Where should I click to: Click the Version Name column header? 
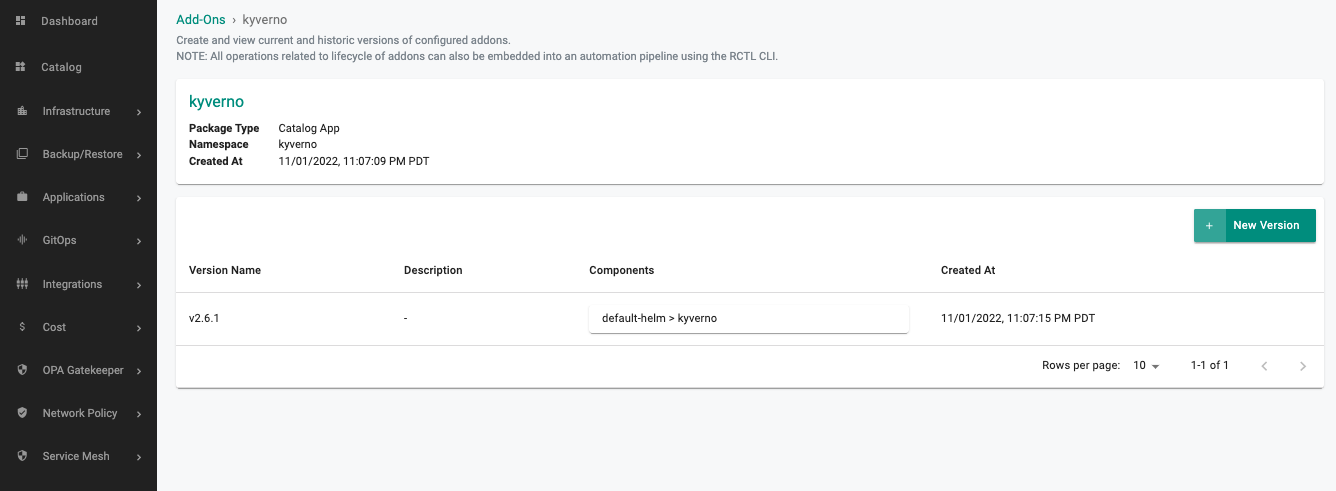[225, 270]
